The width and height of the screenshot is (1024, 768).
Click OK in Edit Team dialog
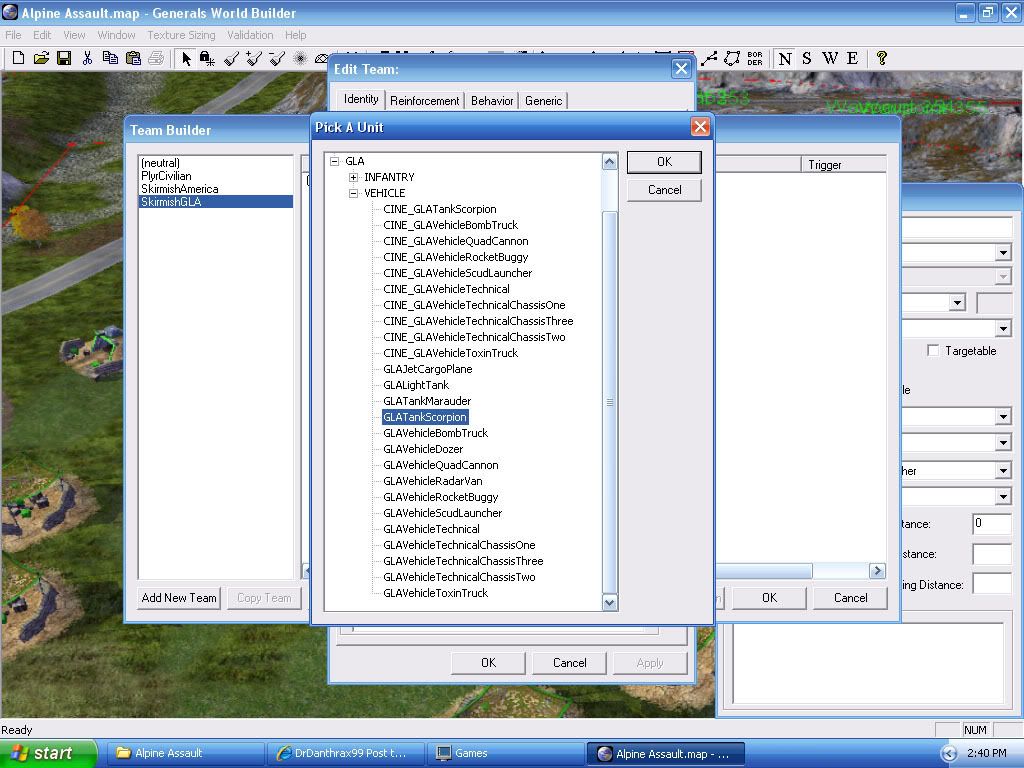tap(488, 663)
